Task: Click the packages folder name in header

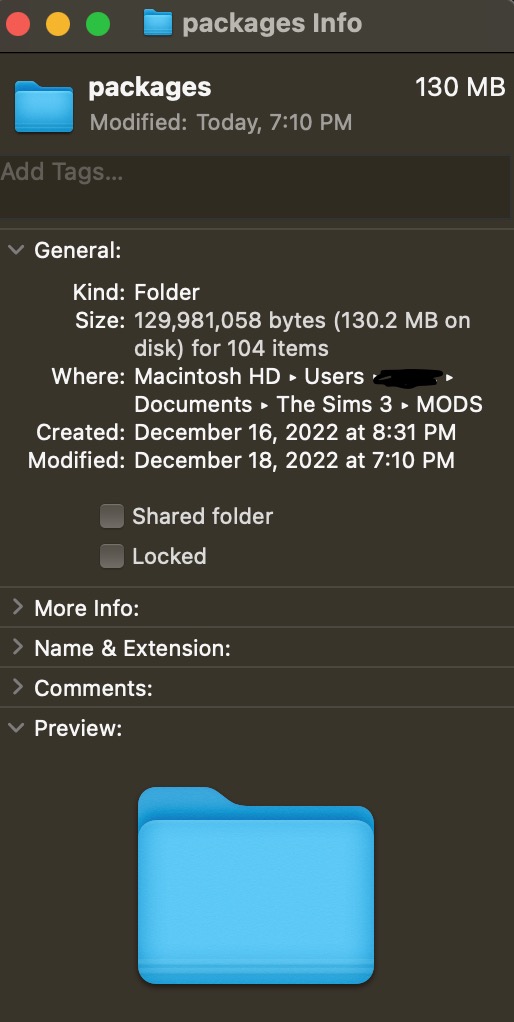Action: pos(150,88)
